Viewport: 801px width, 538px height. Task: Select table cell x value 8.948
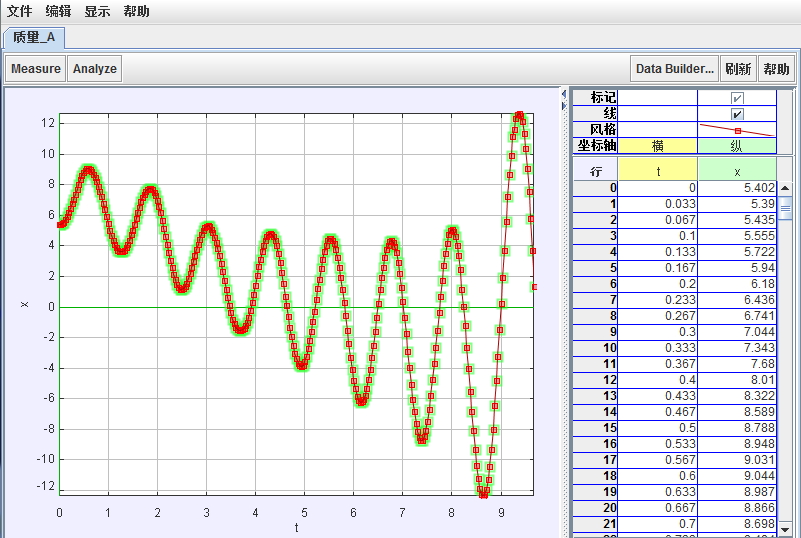[x=737, y=444]
